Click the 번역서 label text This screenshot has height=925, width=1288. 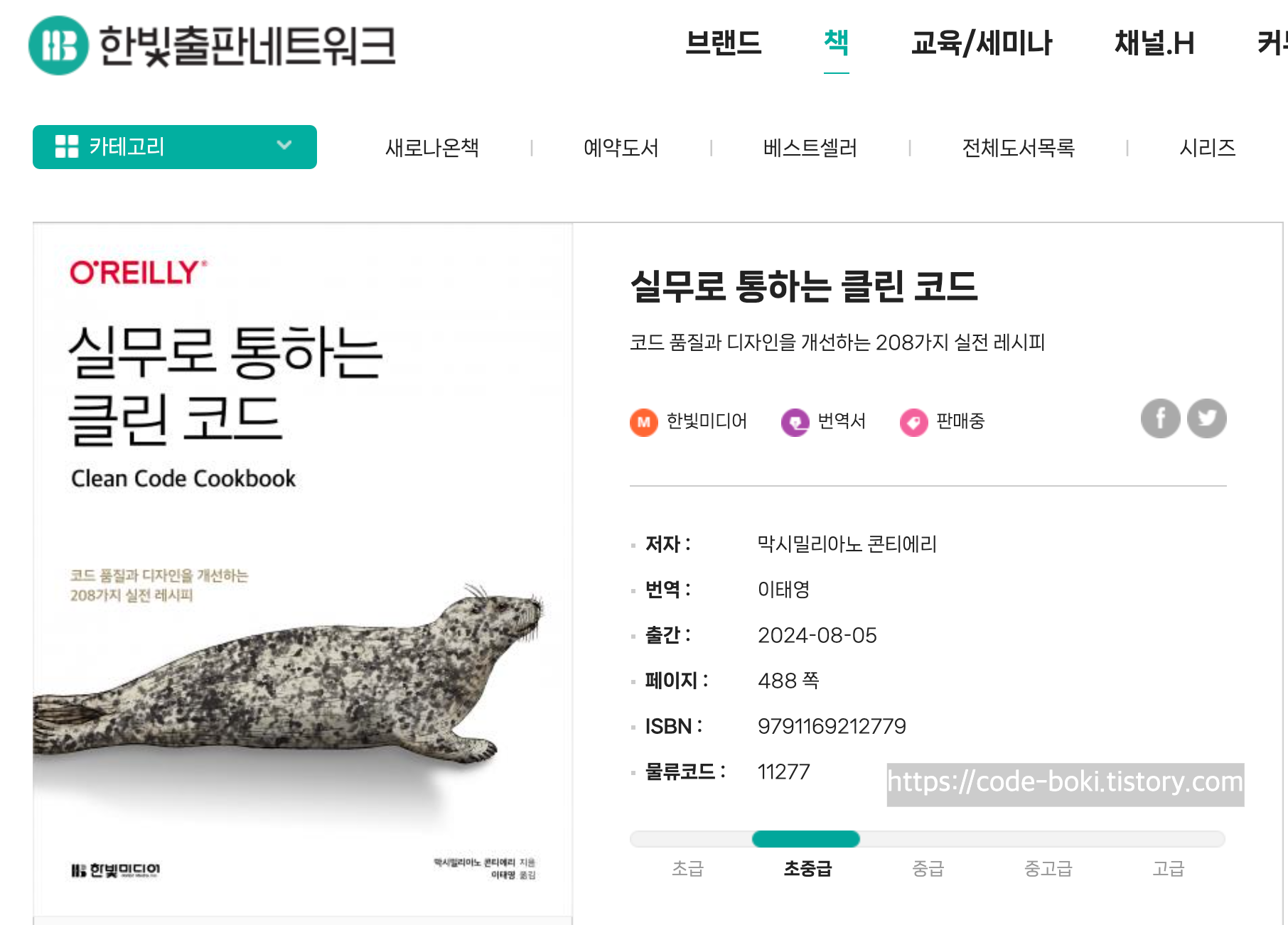(x=842, y=421)
